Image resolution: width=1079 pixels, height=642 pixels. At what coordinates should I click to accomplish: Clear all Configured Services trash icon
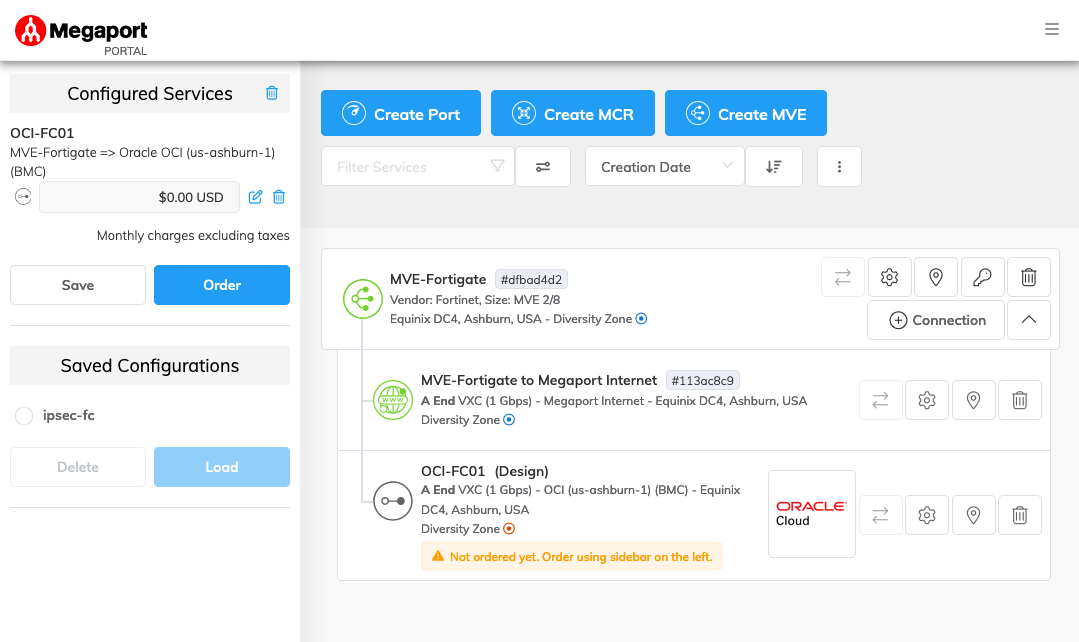point(272,93)
